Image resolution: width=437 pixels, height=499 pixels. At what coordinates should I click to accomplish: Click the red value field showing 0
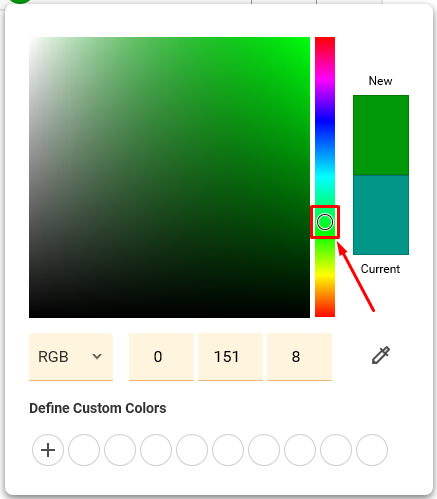161,357
